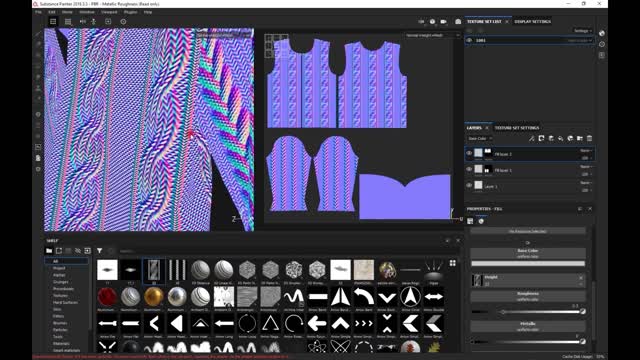Switch to the Display Settings tab
Viewport: 640px width, 360px height.
pyautogui.click(x=532, y=22)
